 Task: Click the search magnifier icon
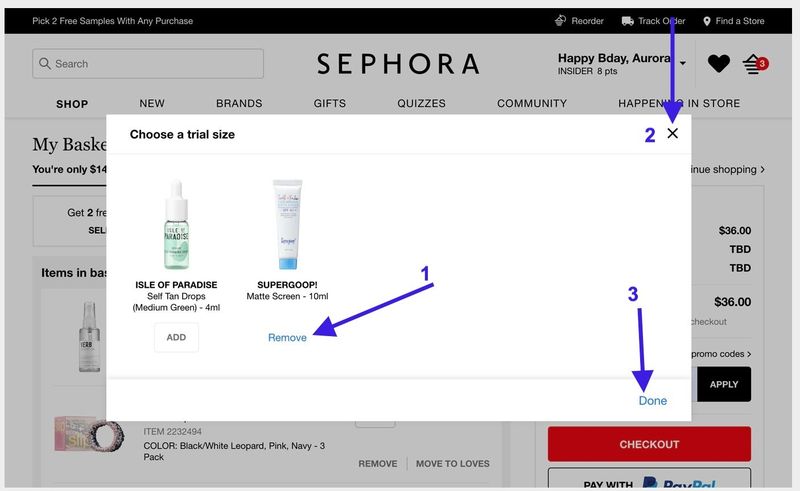[x=45, y=63]
